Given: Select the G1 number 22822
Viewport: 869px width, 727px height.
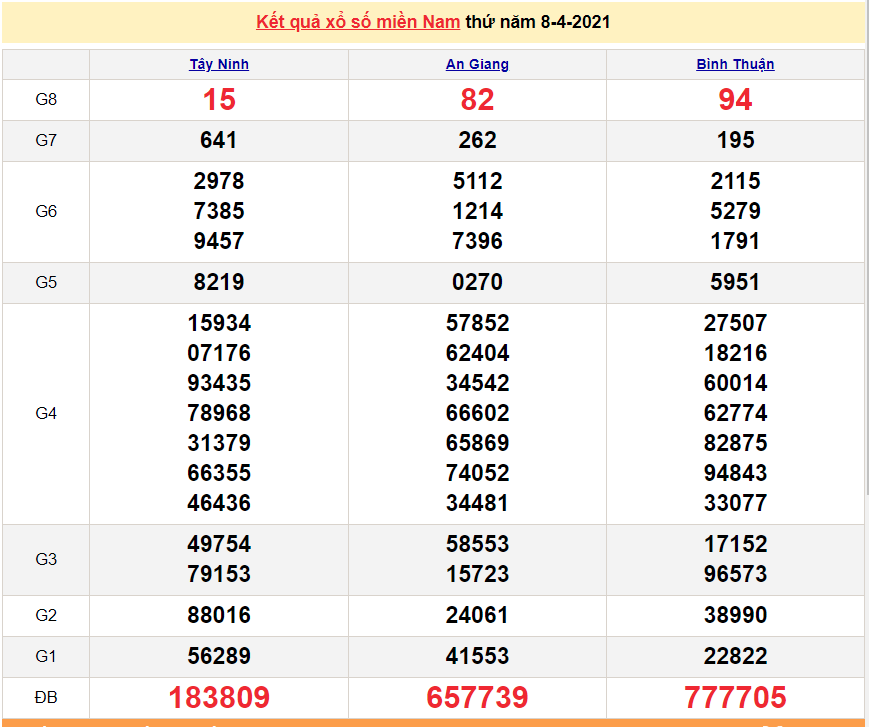Looking at the screenshot, I should 735,657.
